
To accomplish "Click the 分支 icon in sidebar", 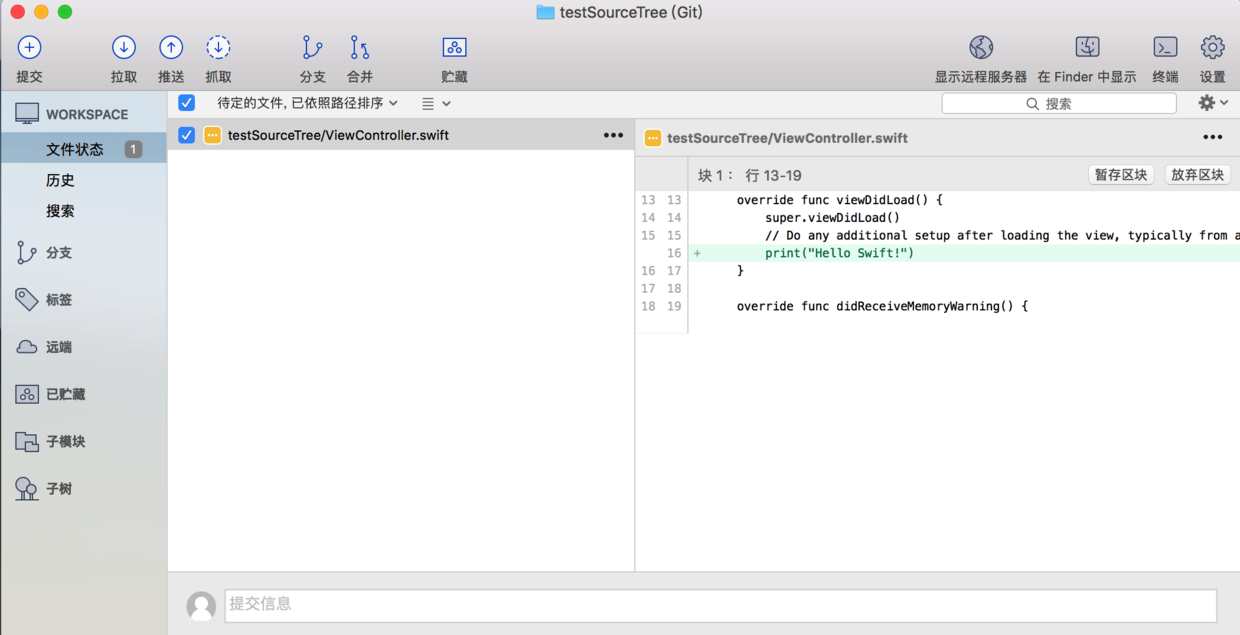I will 27,253.
